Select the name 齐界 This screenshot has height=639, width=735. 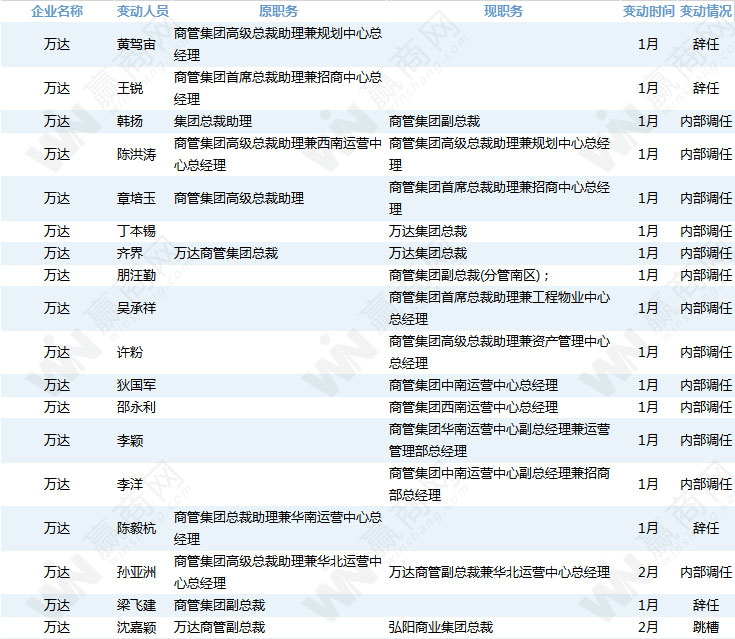(x=130, y=253)
